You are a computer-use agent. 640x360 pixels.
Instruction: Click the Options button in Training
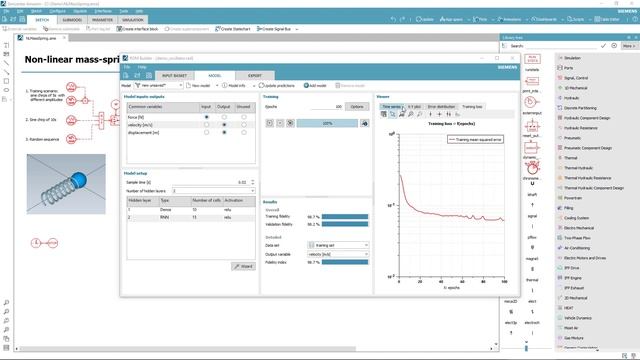(357, 107)
